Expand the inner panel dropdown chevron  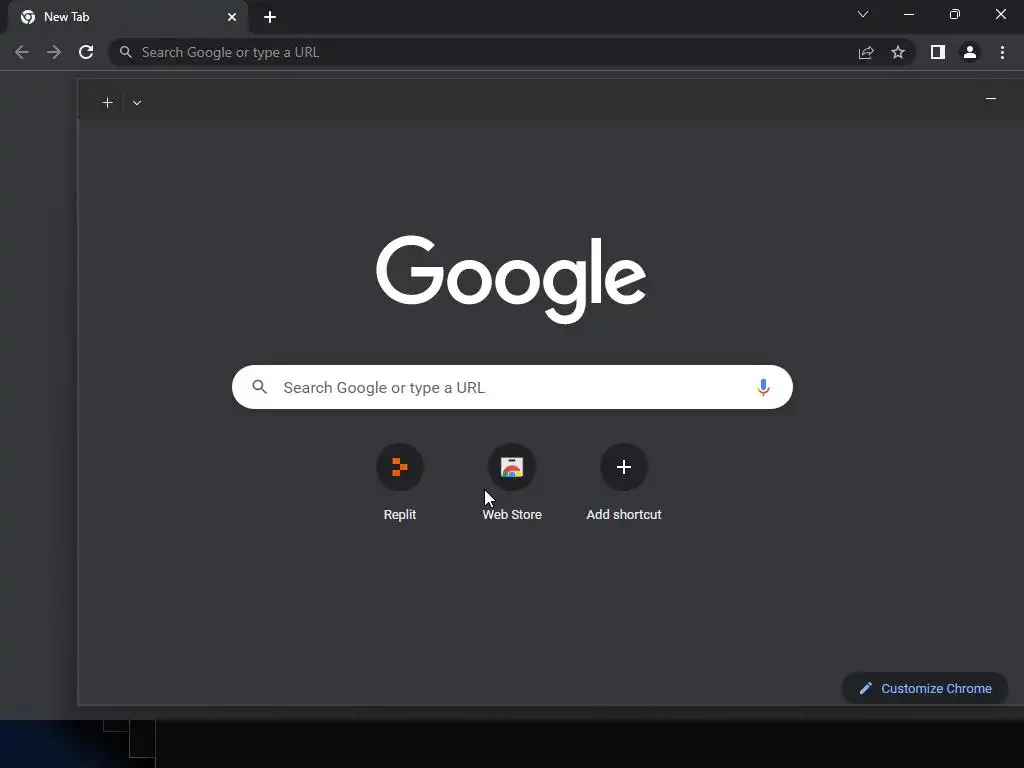point(136,103)
